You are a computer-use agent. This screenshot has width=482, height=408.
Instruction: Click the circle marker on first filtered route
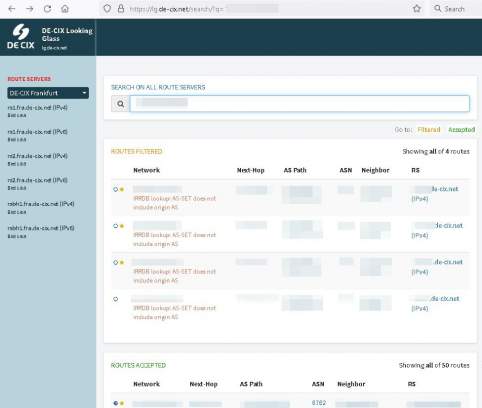115,189
